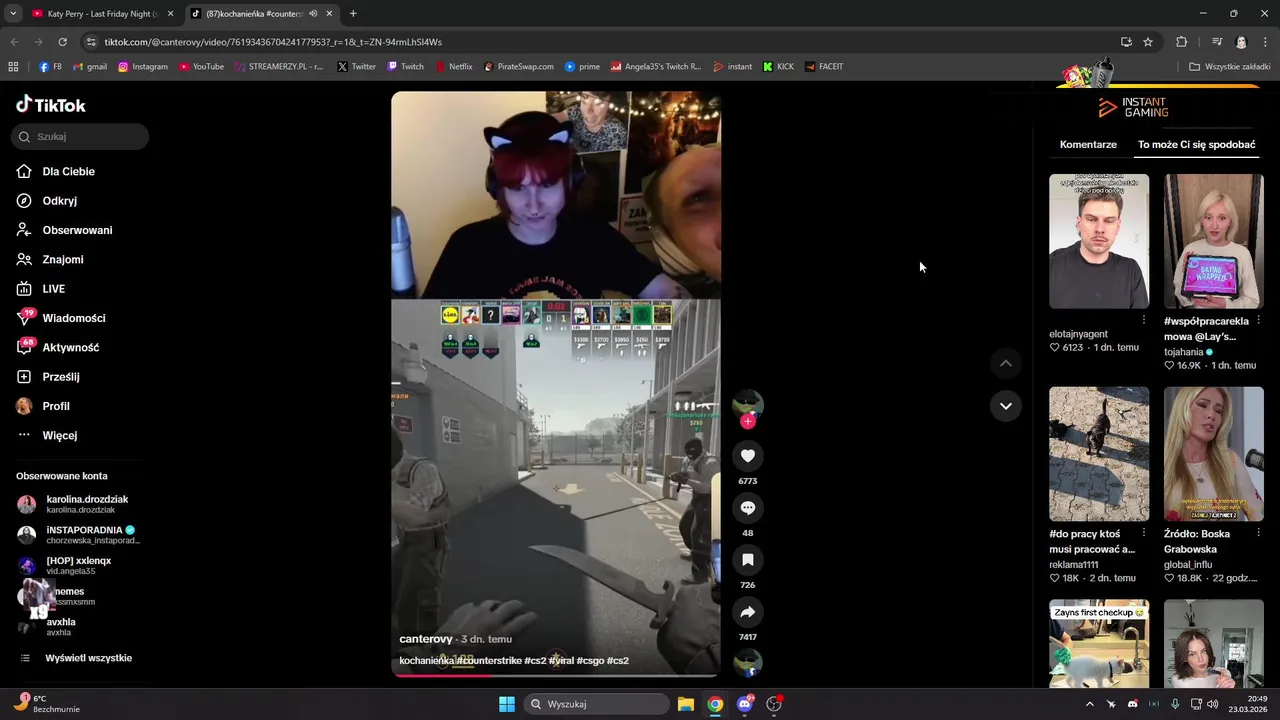The height and width of the screenshot is (720, 1280).
Task: Open options for elotajnyagent video
Action: click(1143, 320)
